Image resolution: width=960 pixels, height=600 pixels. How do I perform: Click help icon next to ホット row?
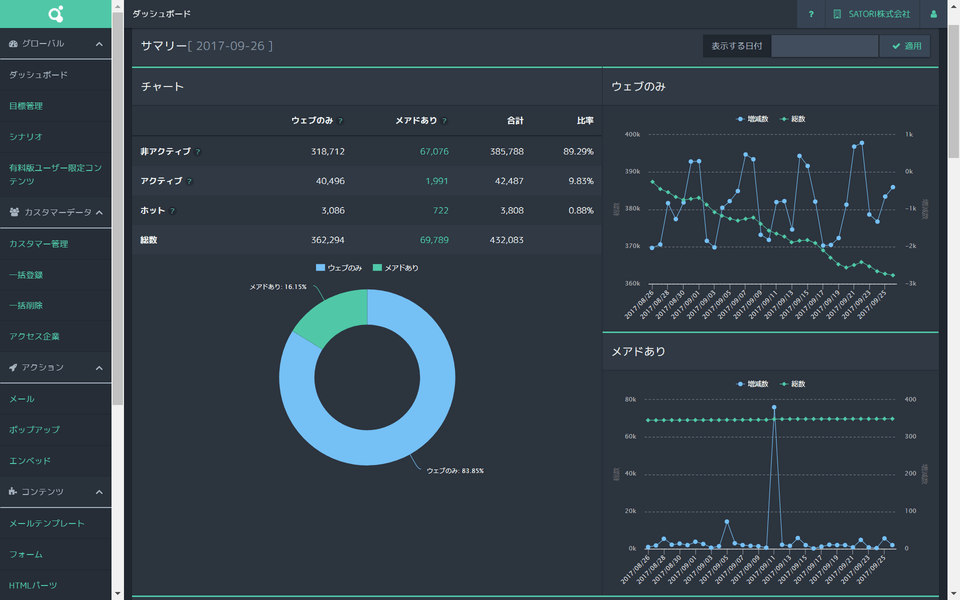[172, 212]
